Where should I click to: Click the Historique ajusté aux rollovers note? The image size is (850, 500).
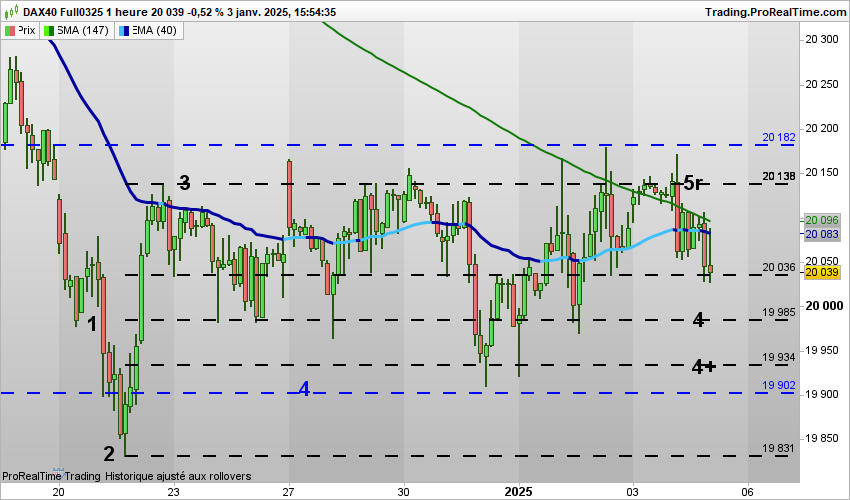click(x=178, y=476)
